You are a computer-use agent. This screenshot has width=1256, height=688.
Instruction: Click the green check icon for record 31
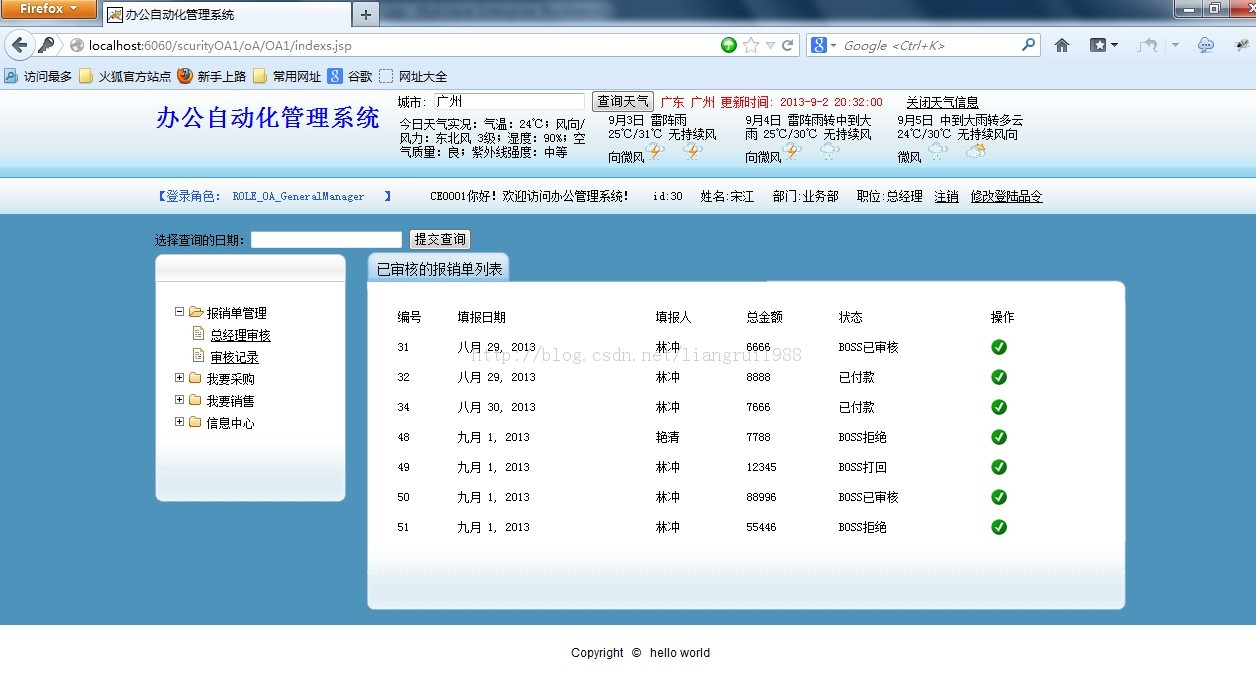999,348
